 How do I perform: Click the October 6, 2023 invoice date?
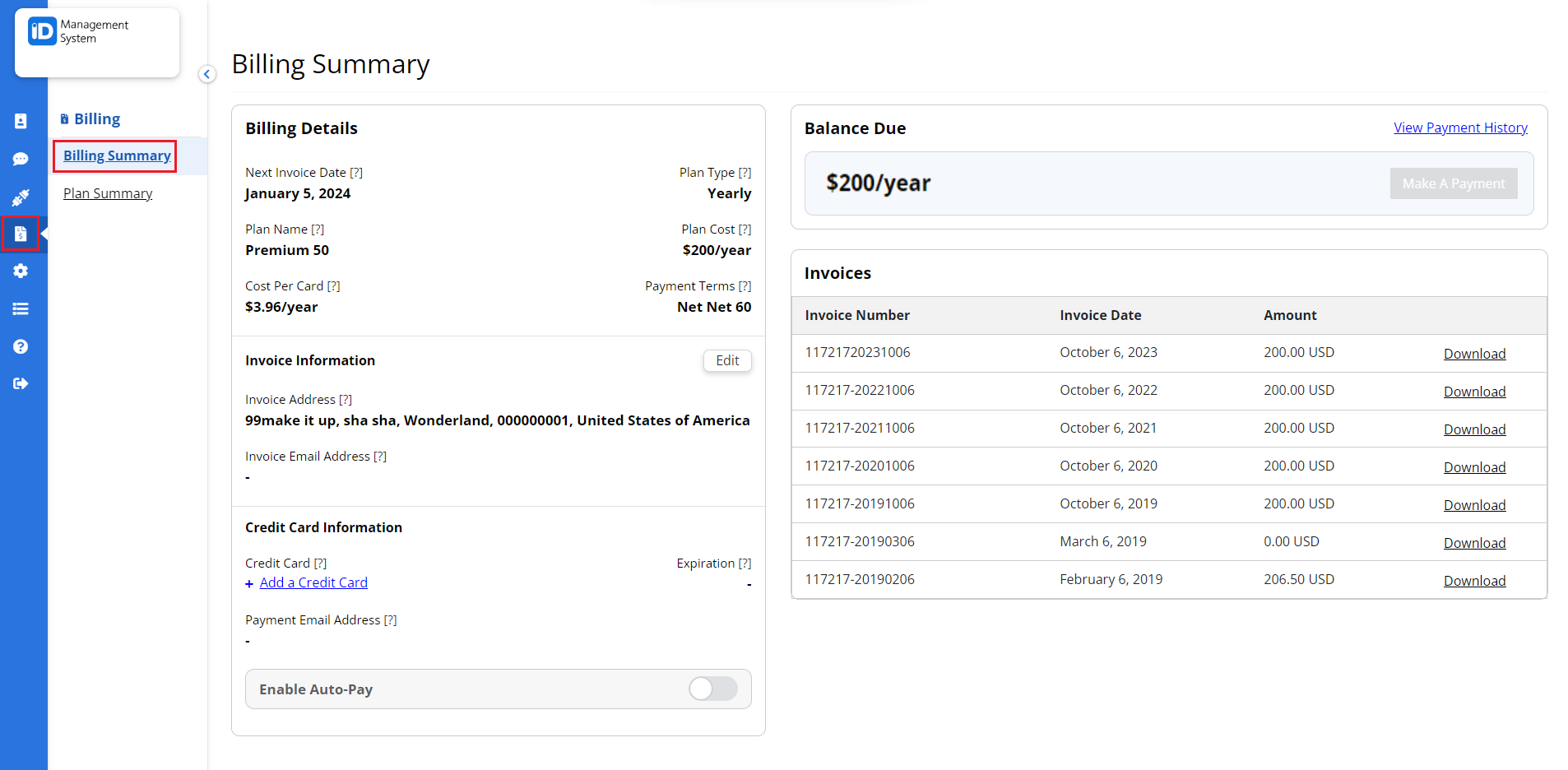1108,352
